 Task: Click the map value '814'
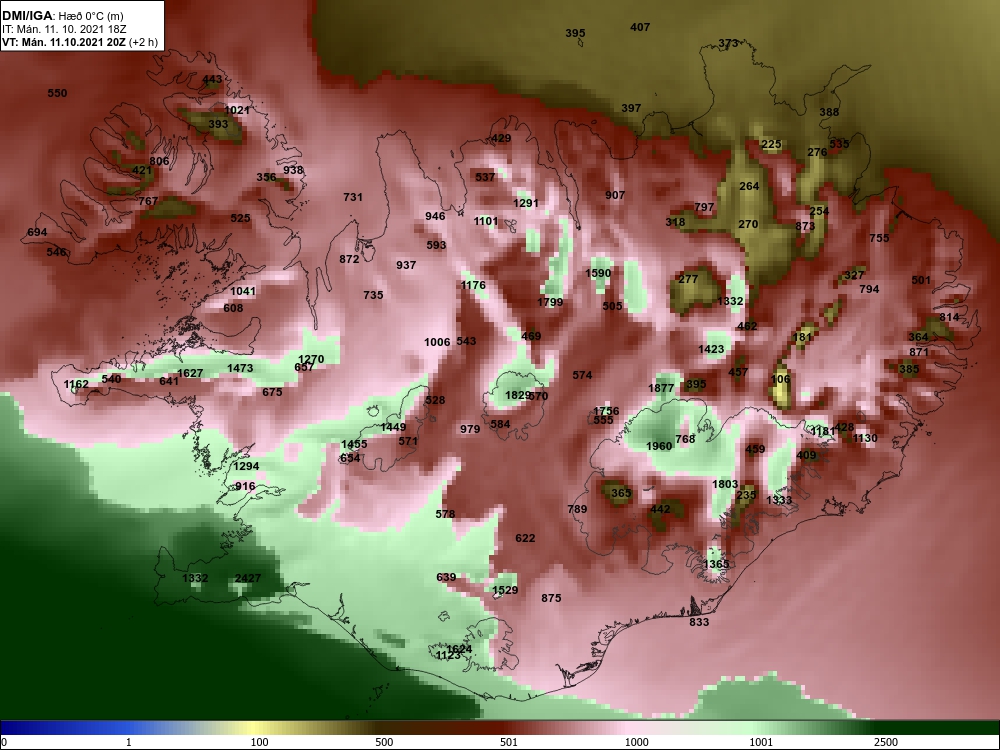950,317
